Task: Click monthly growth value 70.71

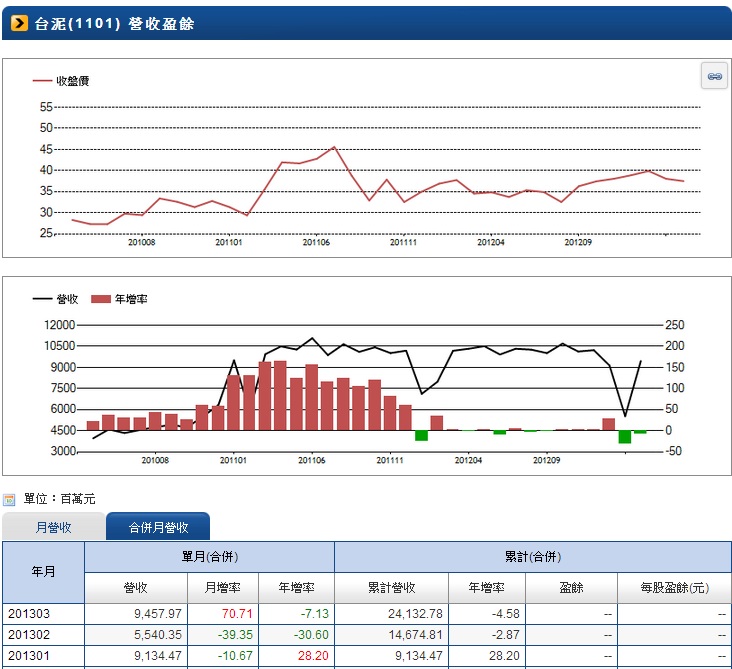Action: pyautogui.click(x=237, y=613)
